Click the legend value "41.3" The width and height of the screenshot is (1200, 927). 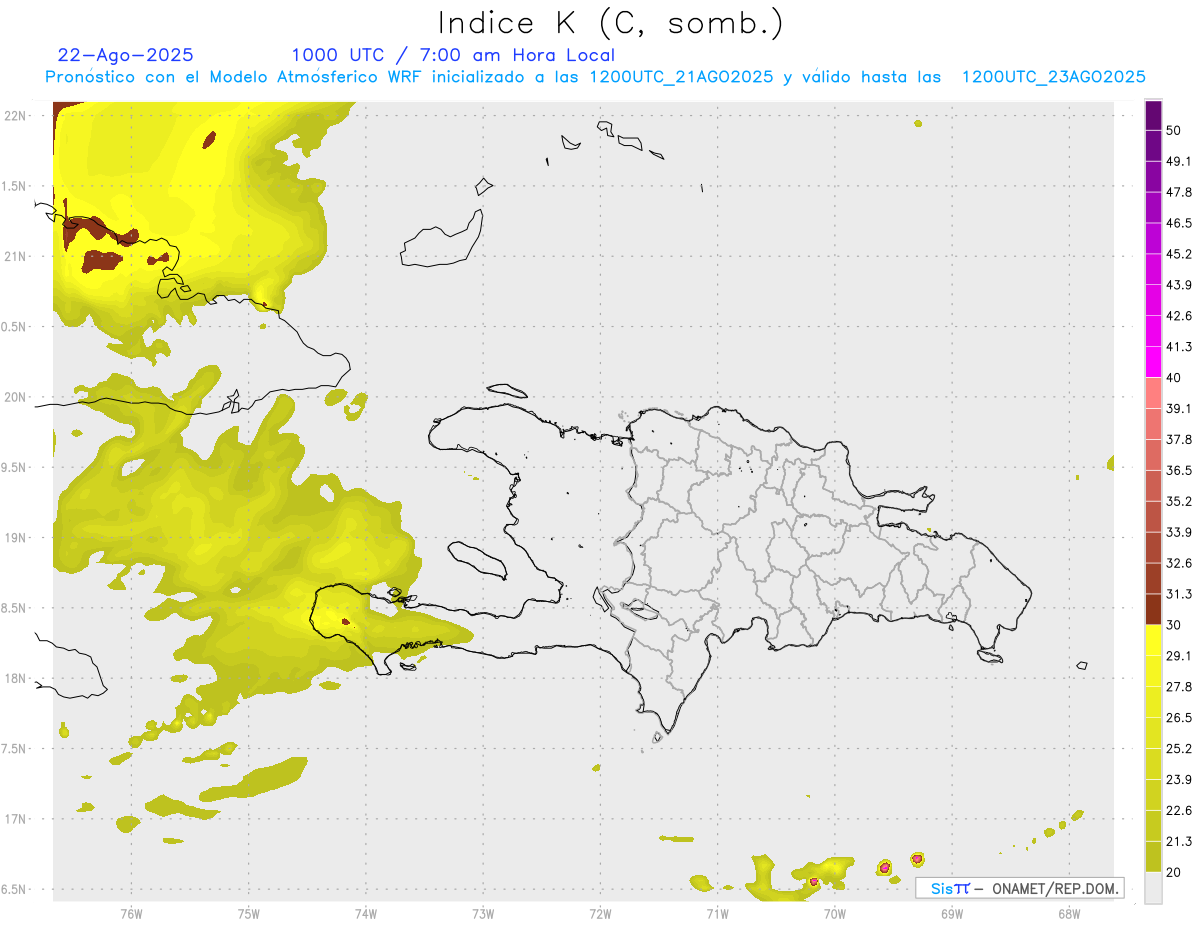coord(1179,347)
